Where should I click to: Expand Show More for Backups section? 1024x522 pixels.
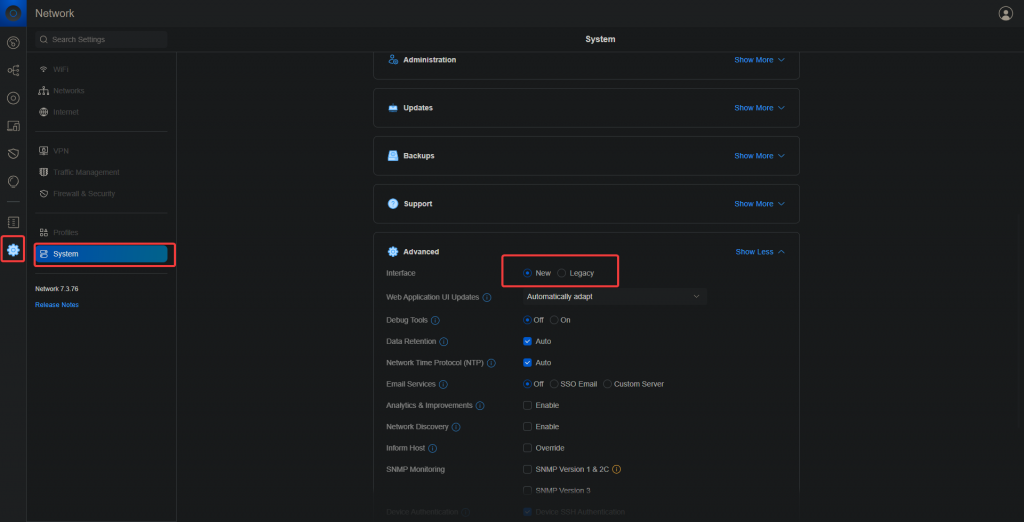[759, 156]
